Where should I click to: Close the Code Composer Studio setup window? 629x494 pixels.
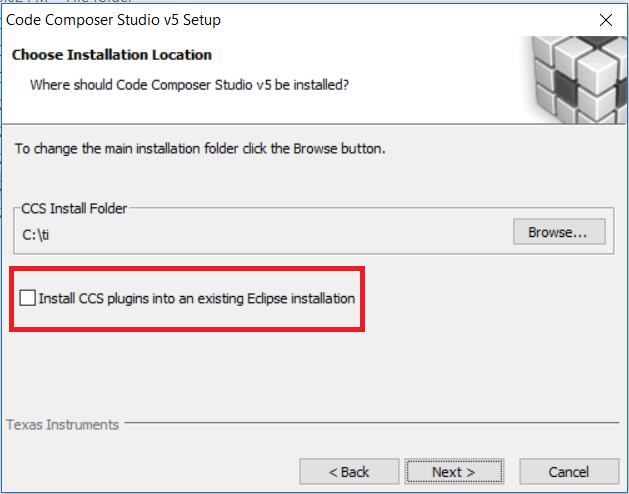pyautogui.click(x=605, y=19)
